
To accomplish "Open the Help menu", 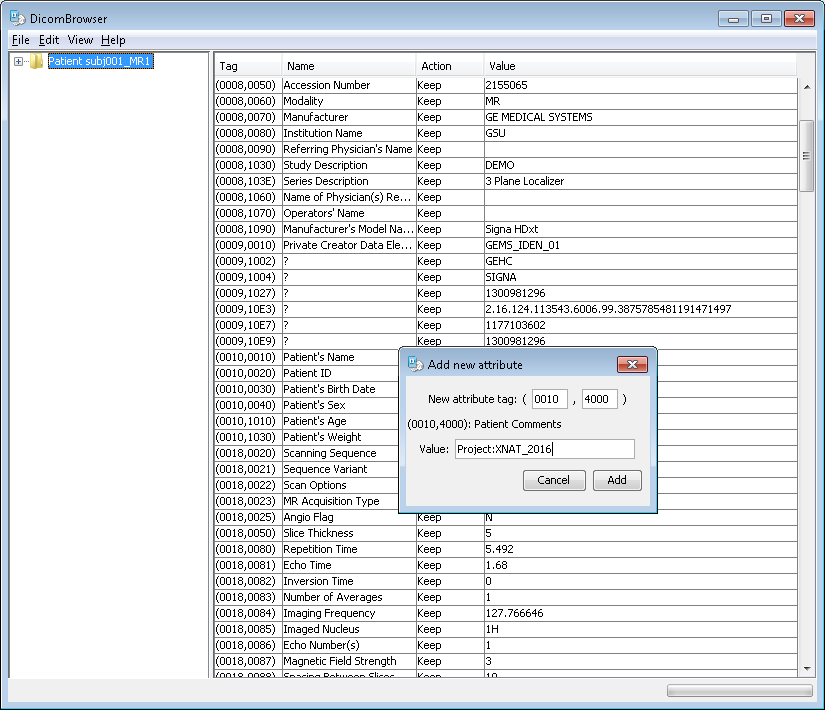I will point(113,40).
